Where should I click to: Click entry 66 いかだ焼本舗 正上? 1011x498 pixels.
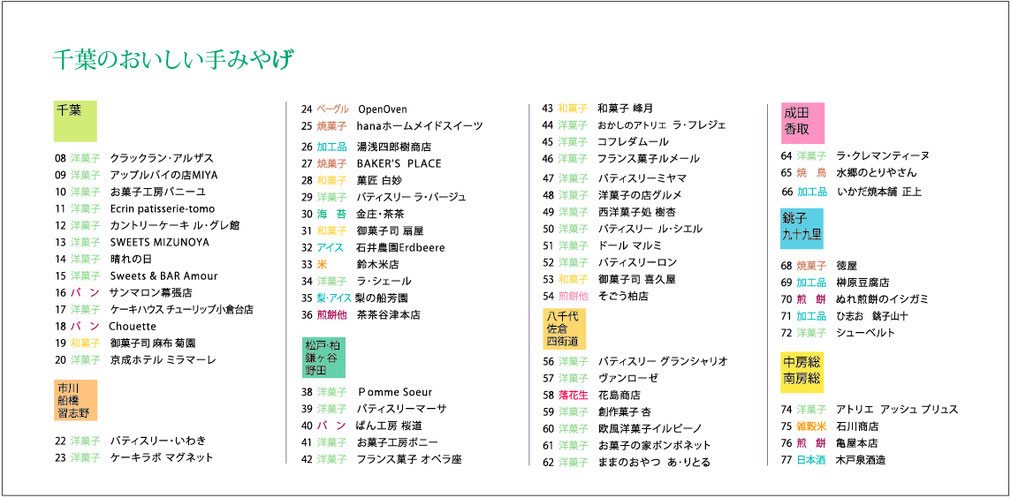851,192
